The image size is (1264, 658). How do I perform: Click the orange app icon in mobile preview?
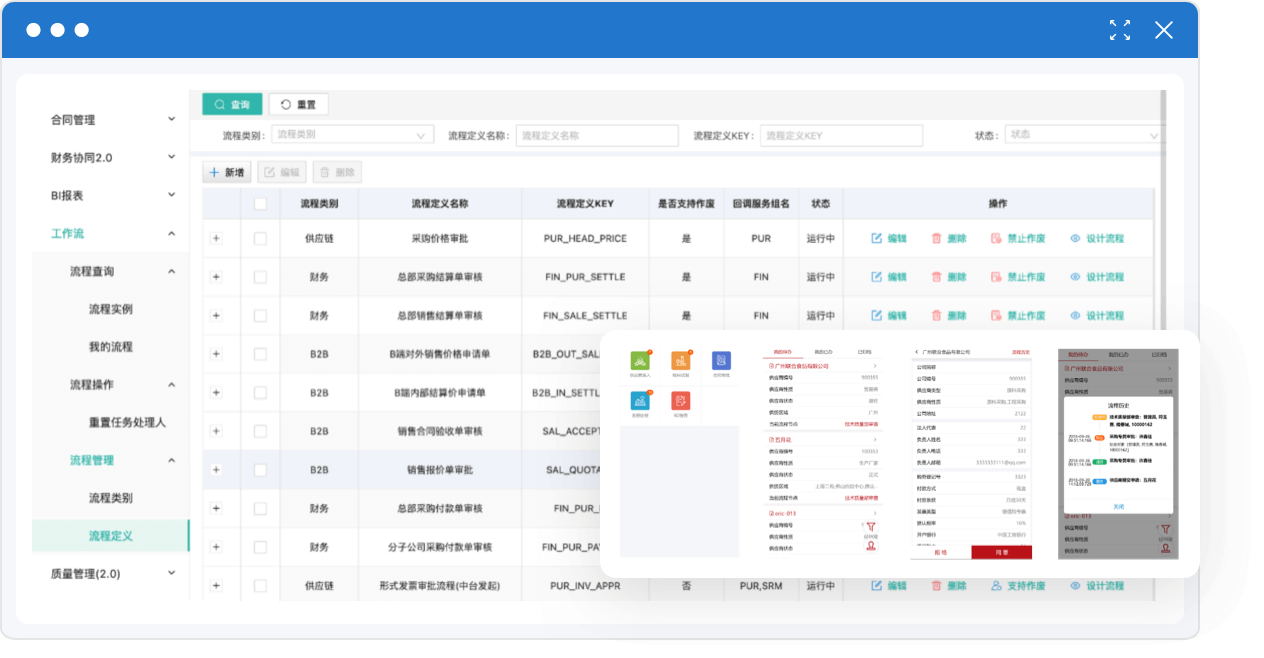681,361
